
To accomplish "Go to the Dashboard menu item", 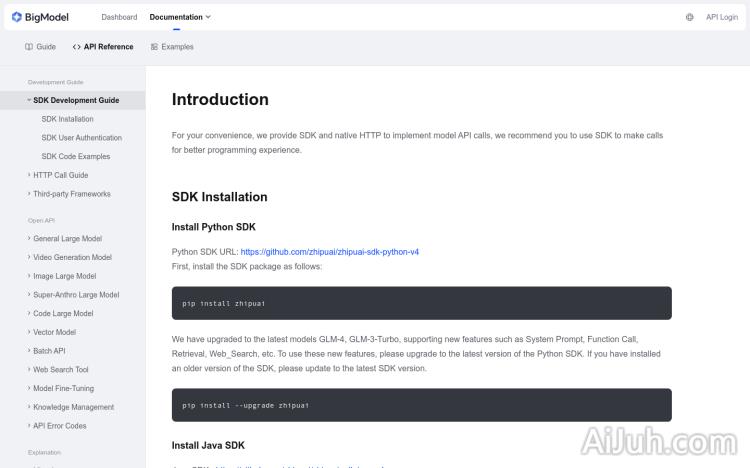I will 119,17.
